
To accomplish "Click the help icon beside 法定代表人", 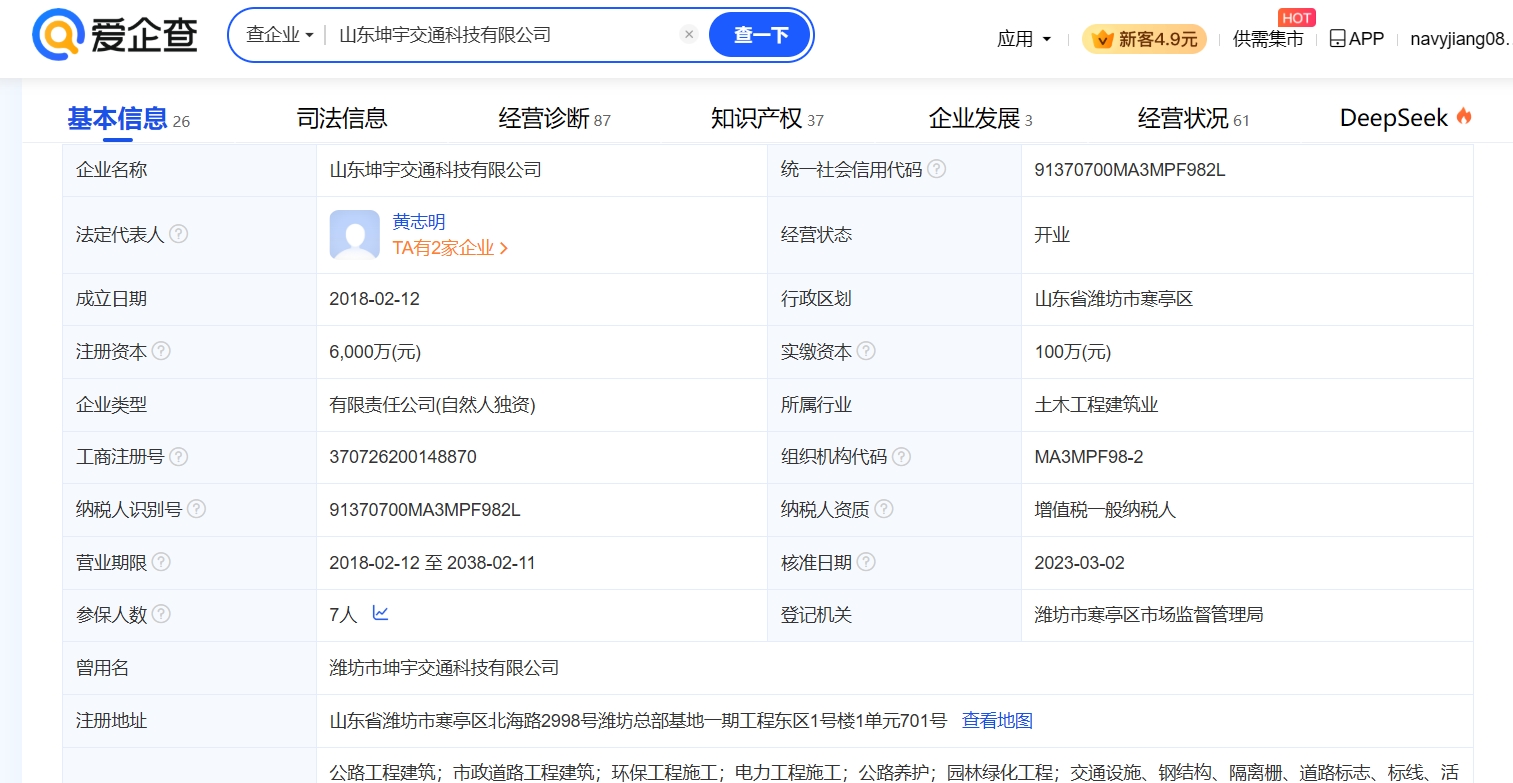I will [178, 234].
